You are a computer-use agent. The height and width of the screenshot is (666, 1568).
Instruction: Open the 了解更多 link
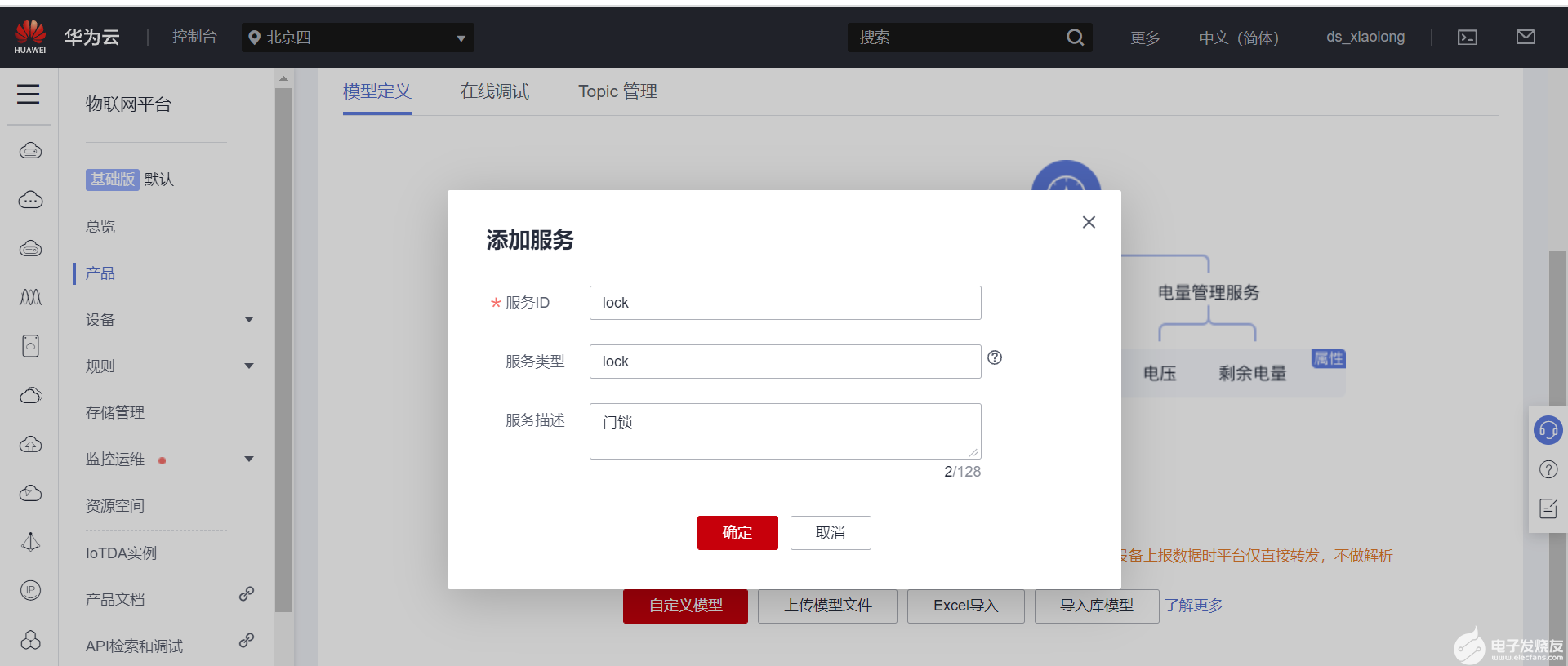1194,606
